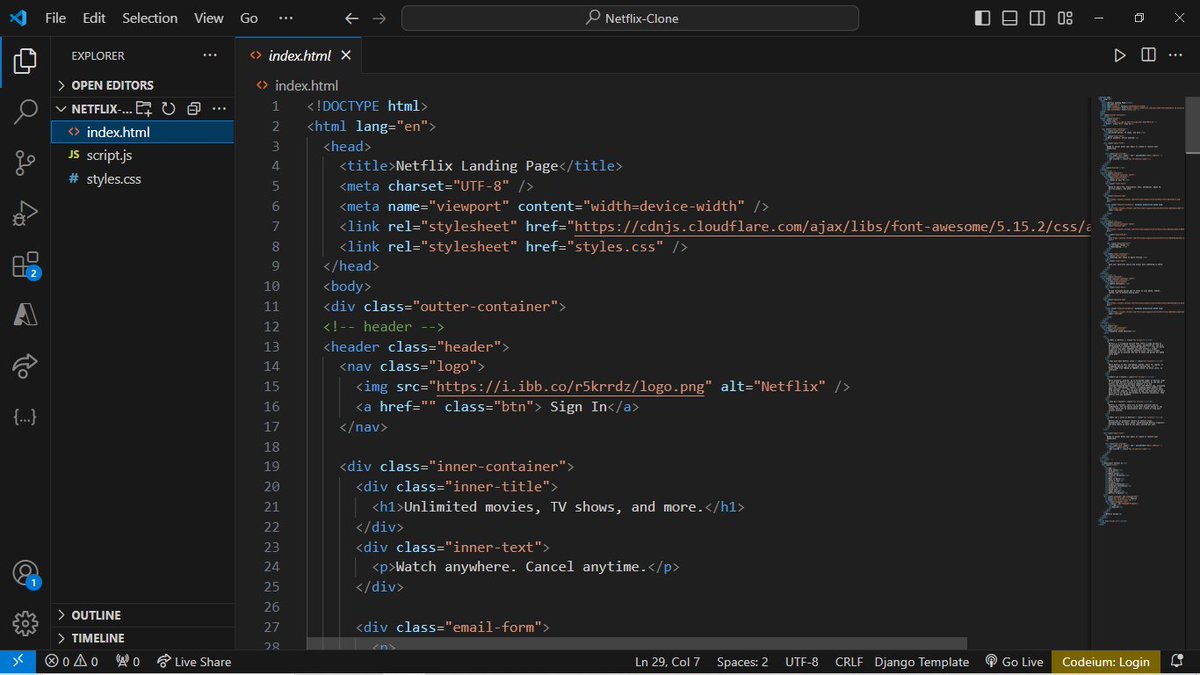
Task: Click line number 19 in the gutter
Action: (x=271, y=467)
